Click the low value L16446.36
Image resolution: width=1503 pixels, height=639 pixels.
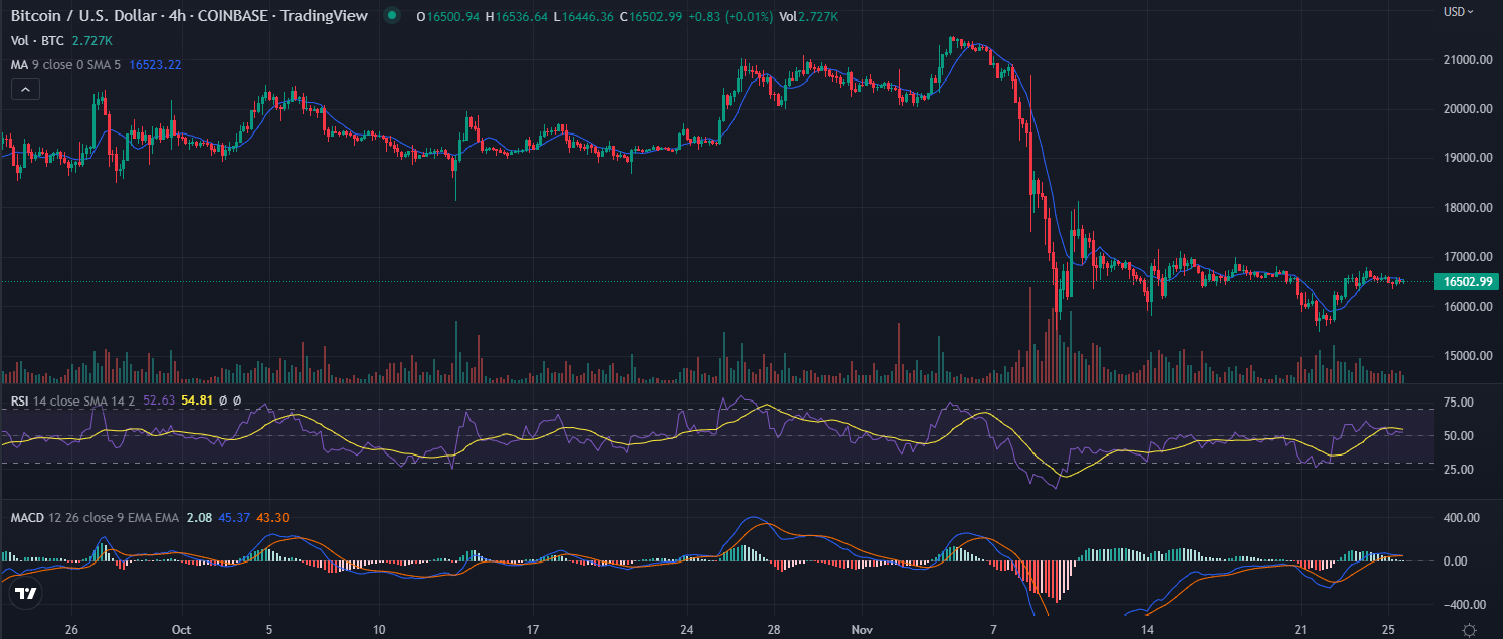click(584, 17)
